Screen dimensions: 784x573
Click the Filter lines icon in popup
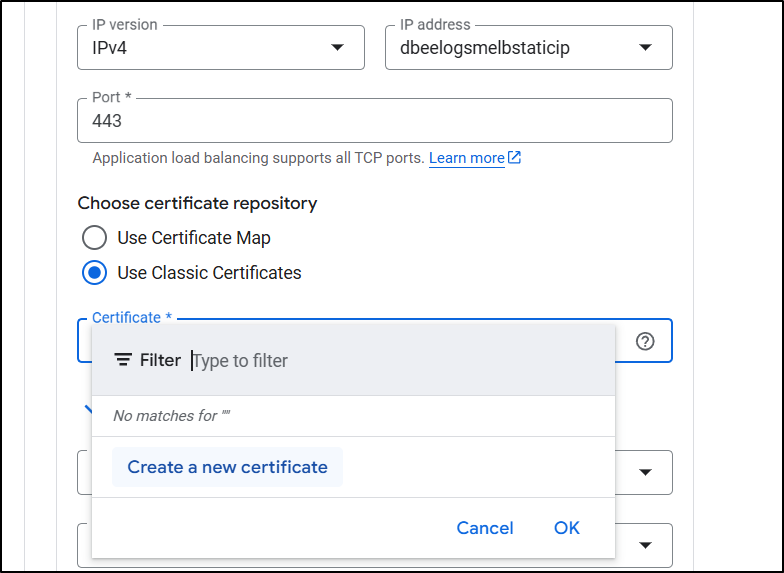(123, 360)
